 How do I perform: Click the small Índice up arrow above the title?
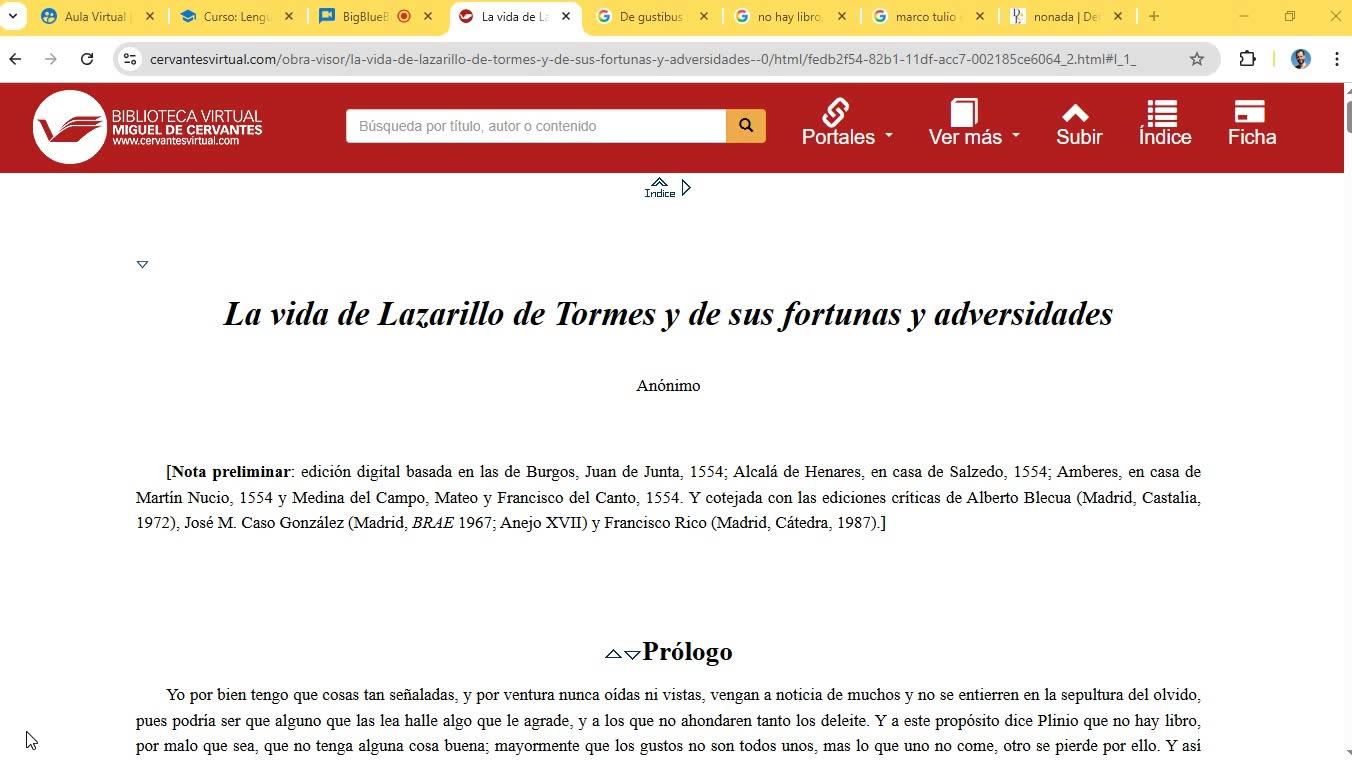[659, 187]
